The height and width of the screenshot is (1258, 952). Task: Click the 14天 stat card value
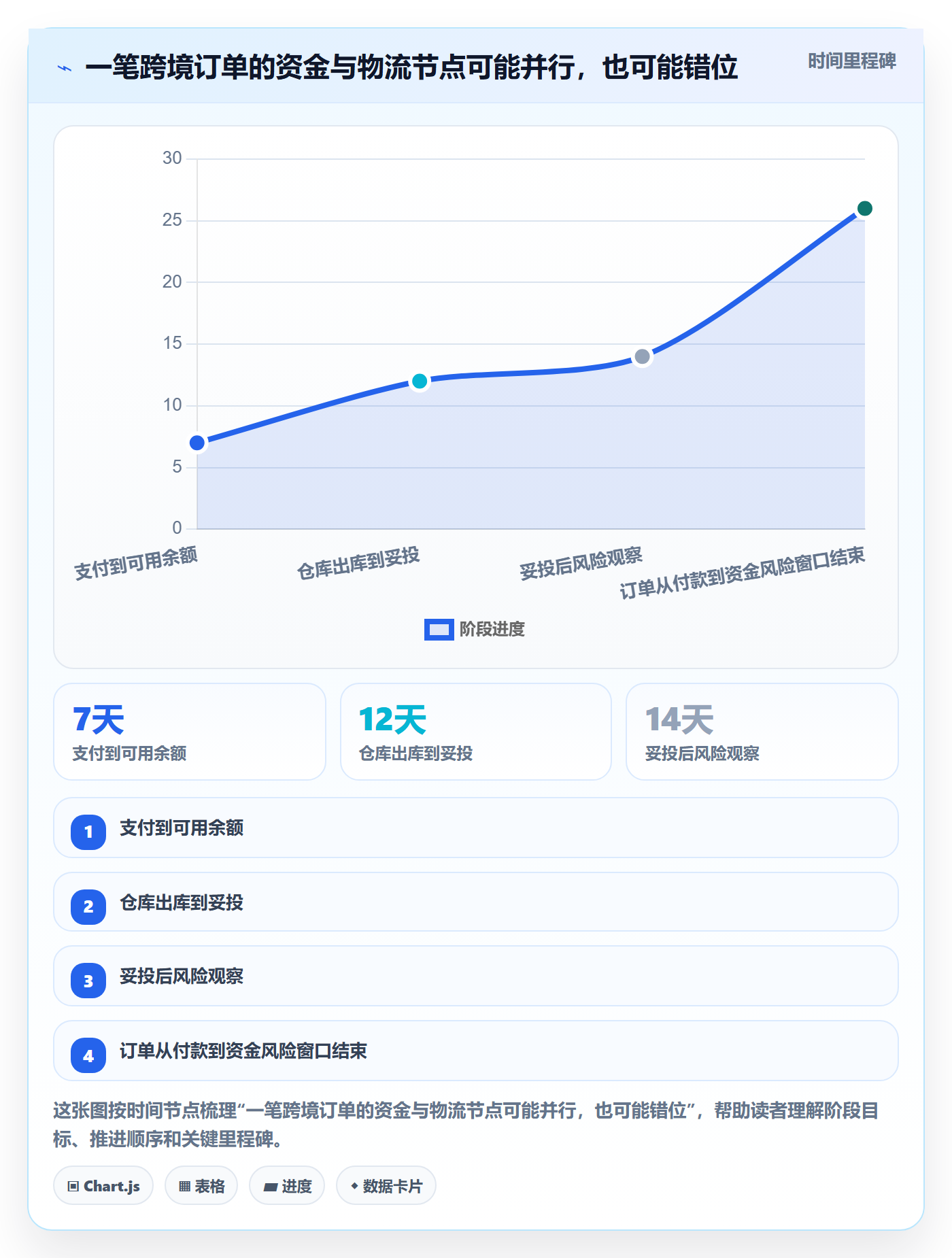tap(679, 720)
